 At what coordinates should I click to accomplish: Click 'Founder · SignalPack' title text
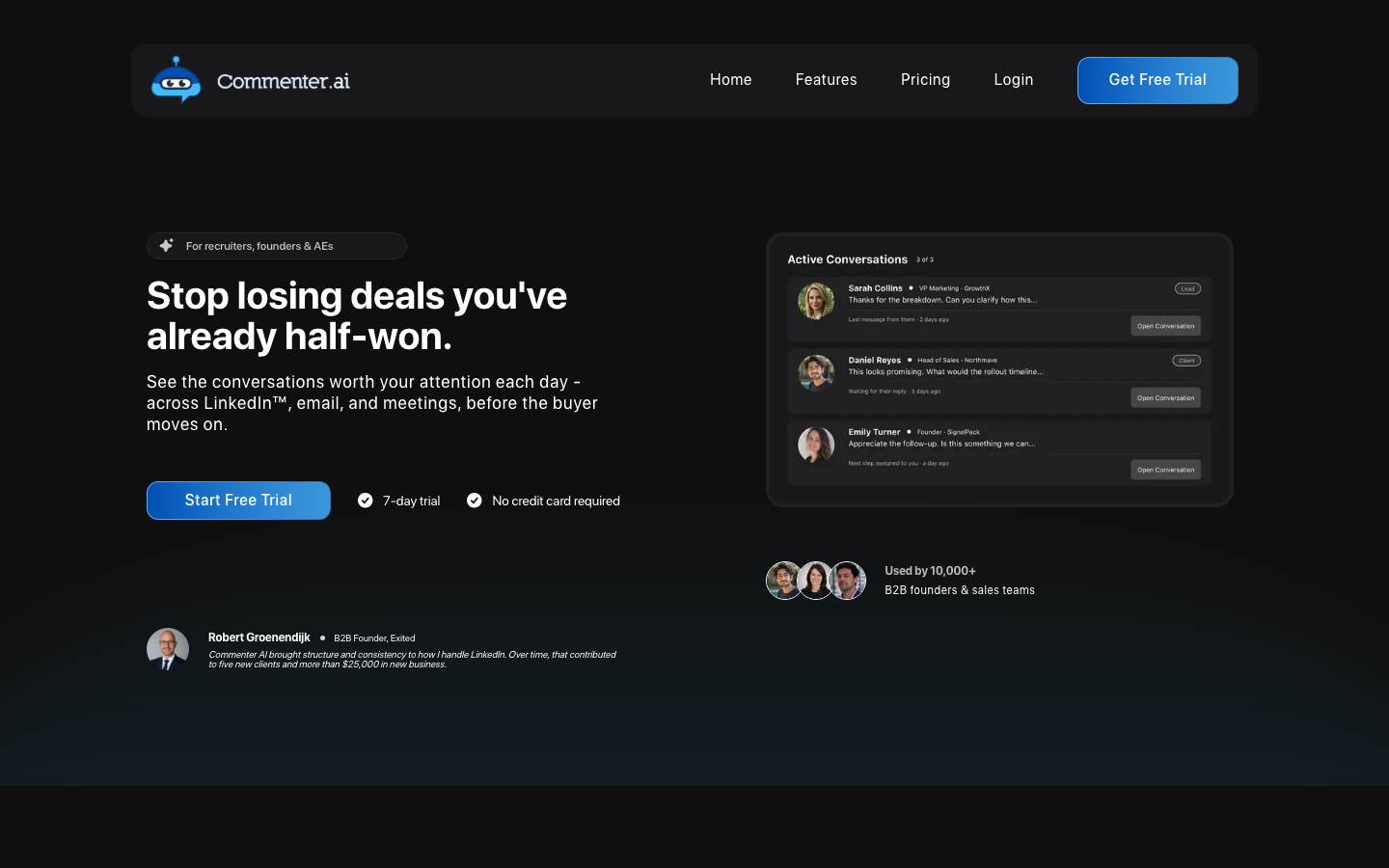pyautogui.click(x=948, y=432)
